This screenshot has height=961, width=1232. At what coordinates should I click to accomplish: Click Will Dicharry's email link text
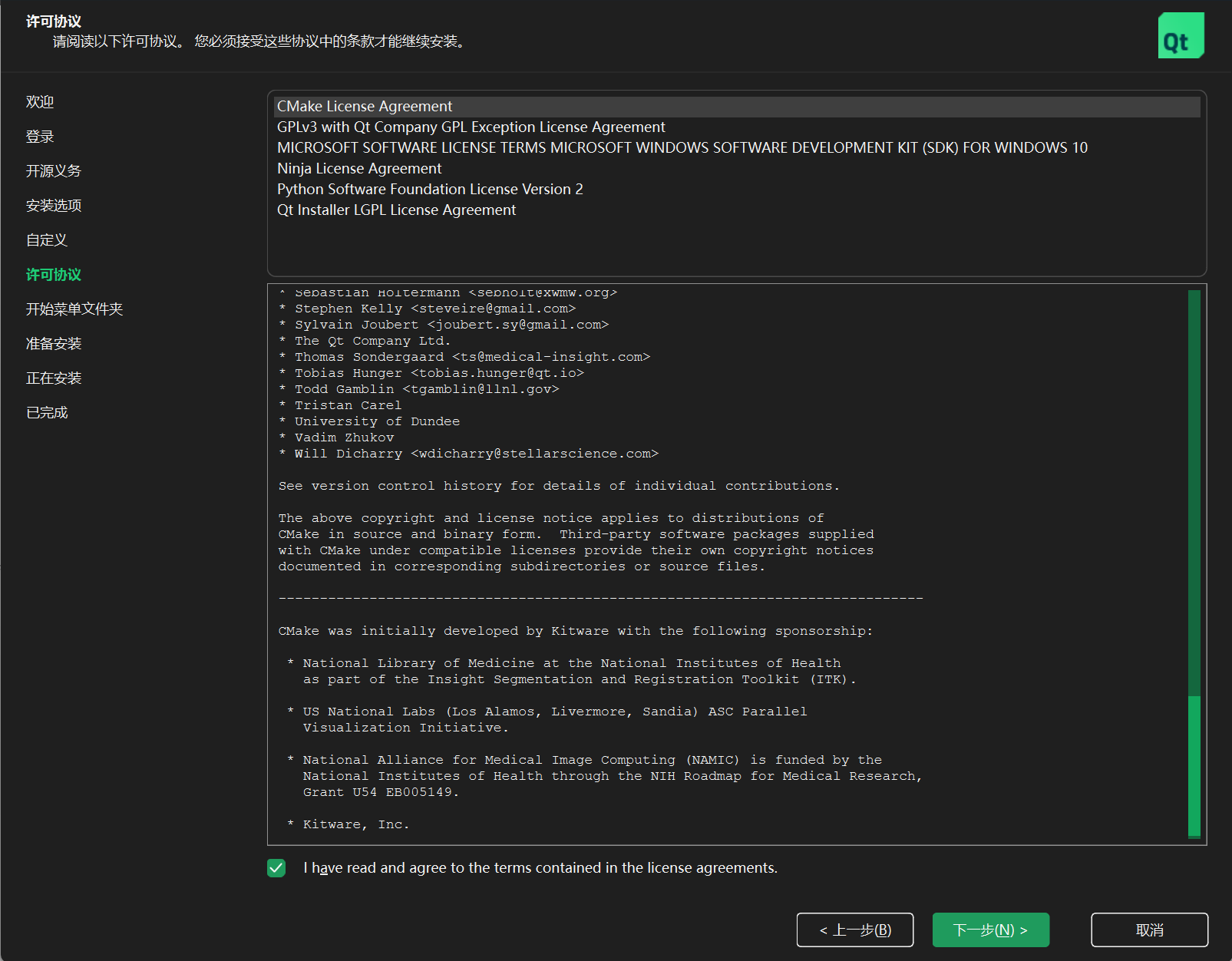[x=535, y=454]
